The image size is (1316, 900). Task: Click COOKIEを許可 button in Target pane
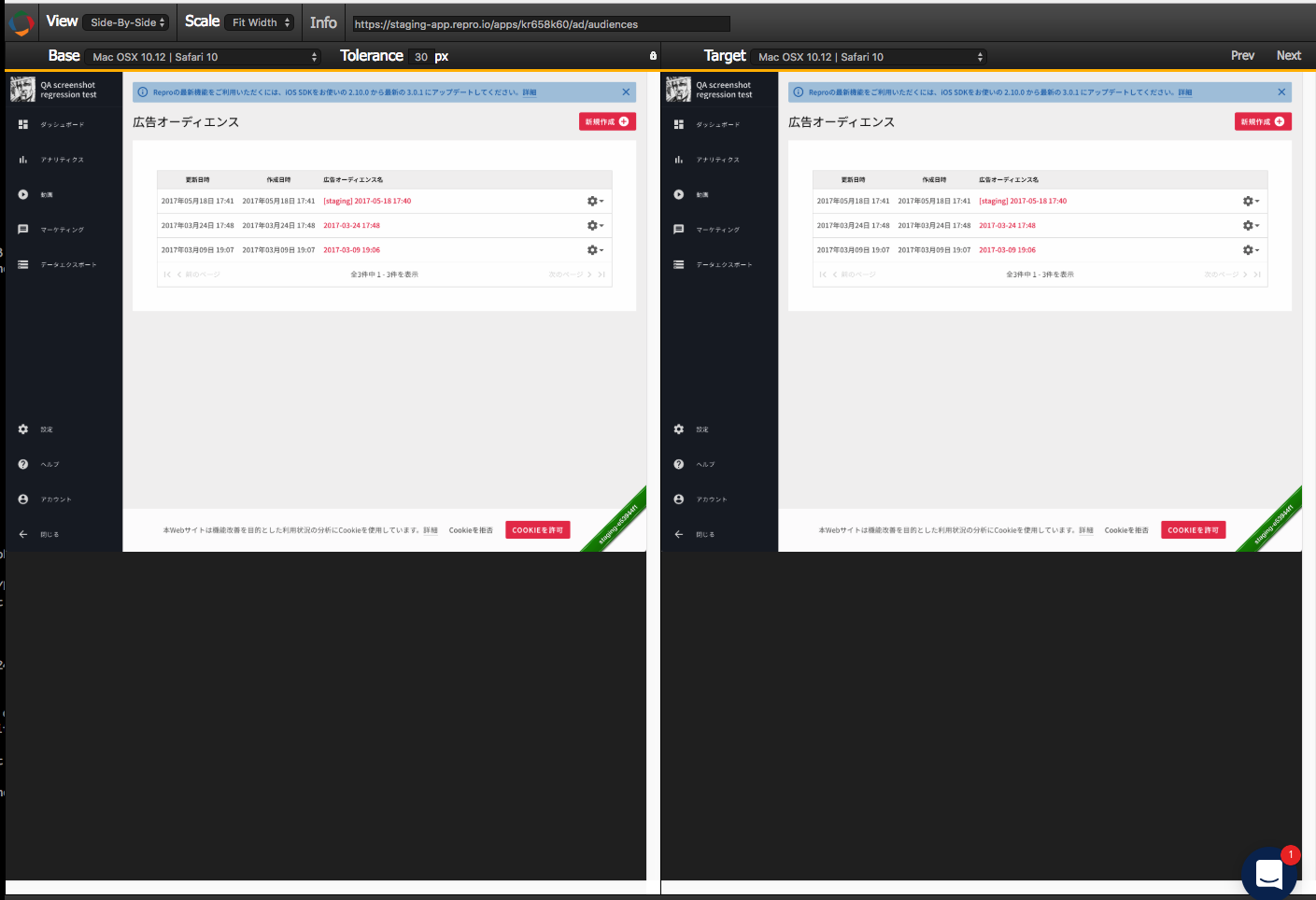1194,529
